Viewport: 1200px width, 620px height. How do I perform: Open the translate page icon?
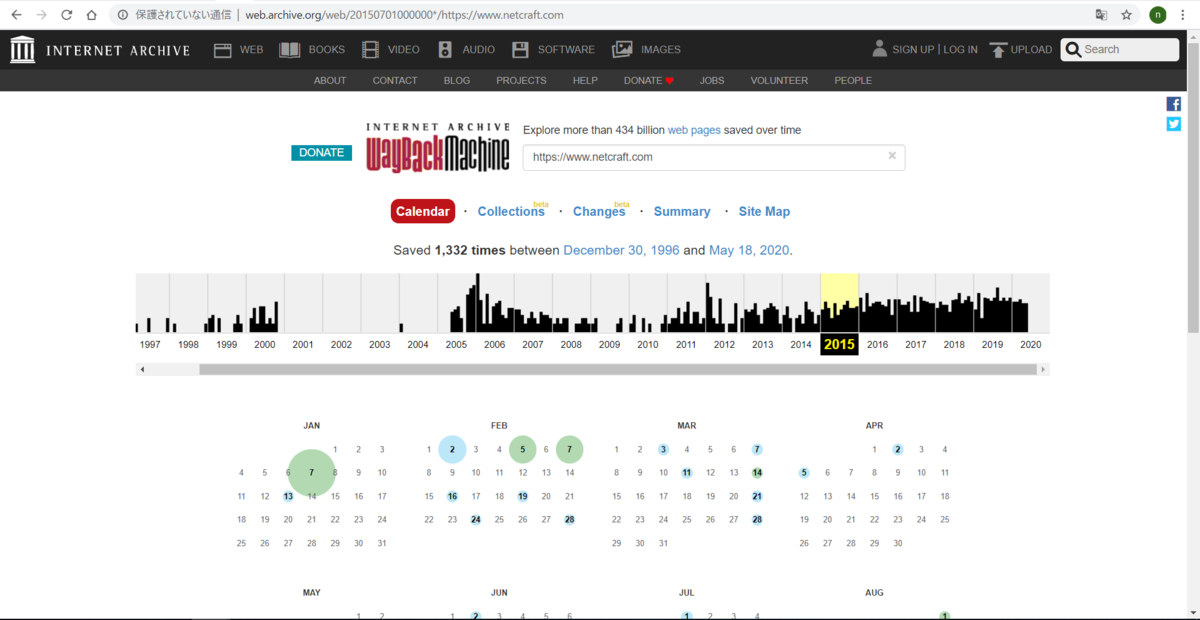[1101, 15]
